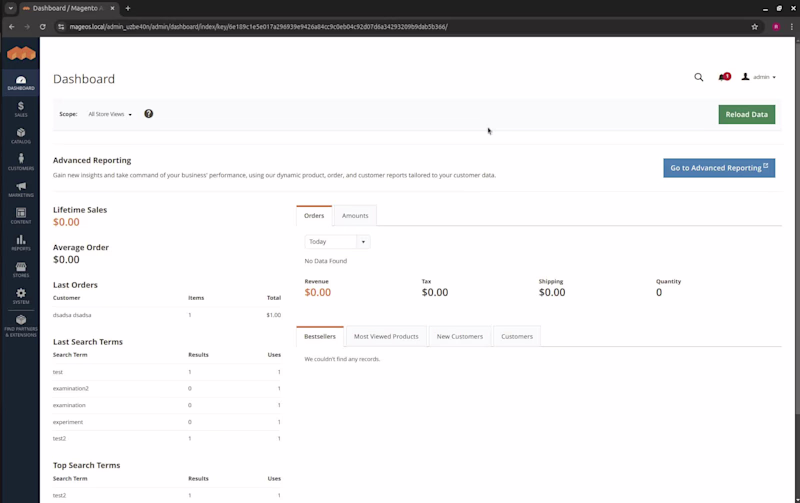Go forward in browser history
The height and width of the screenshot is (503, 800).
pyautogui.click(x=27, y=27)
